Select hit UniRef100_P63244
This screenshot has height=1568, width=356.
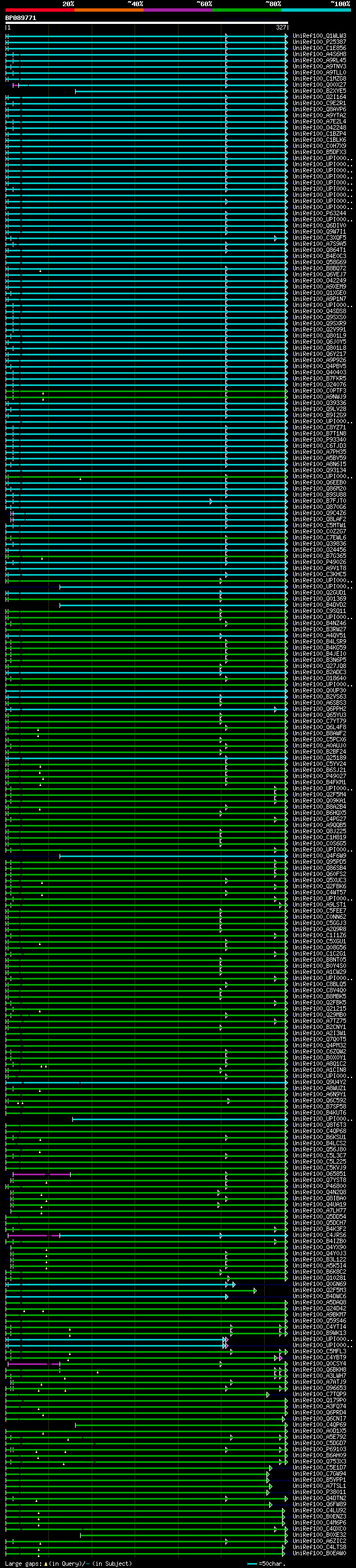tap(319, 214)
